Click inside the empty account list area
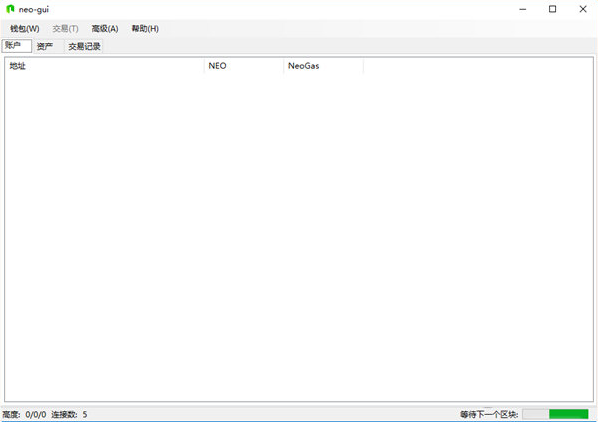 (x=299, y=236)
